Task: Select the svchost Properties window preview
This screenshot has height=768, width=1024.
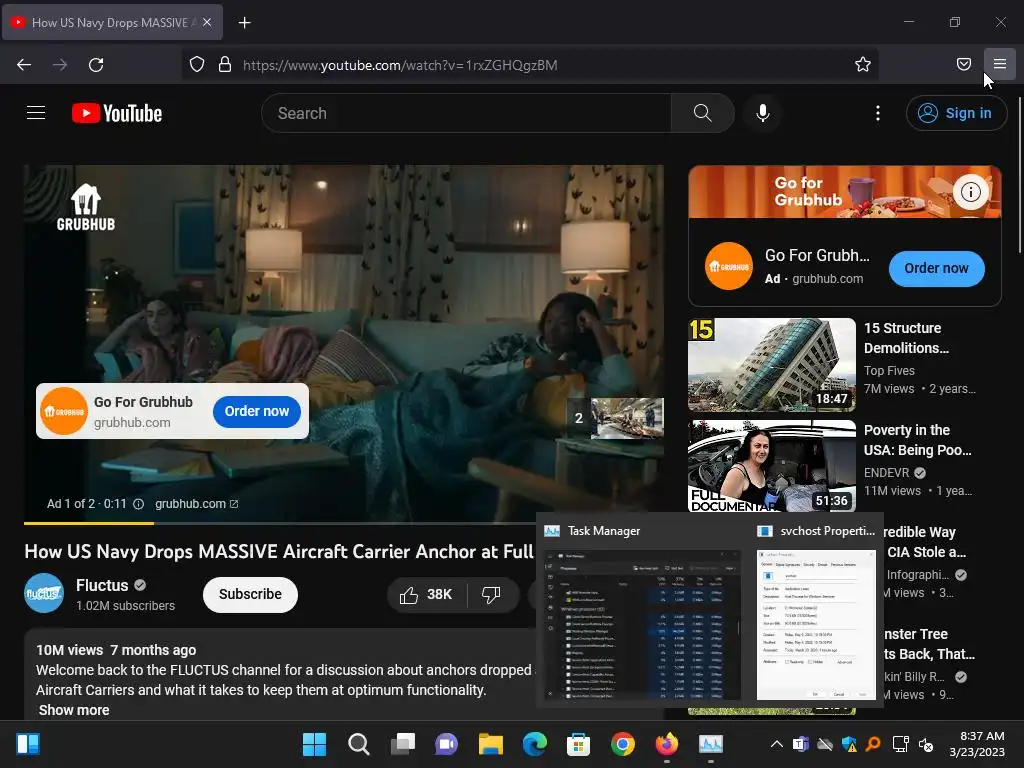Action: pyautogui.click(x=816, y=614)
